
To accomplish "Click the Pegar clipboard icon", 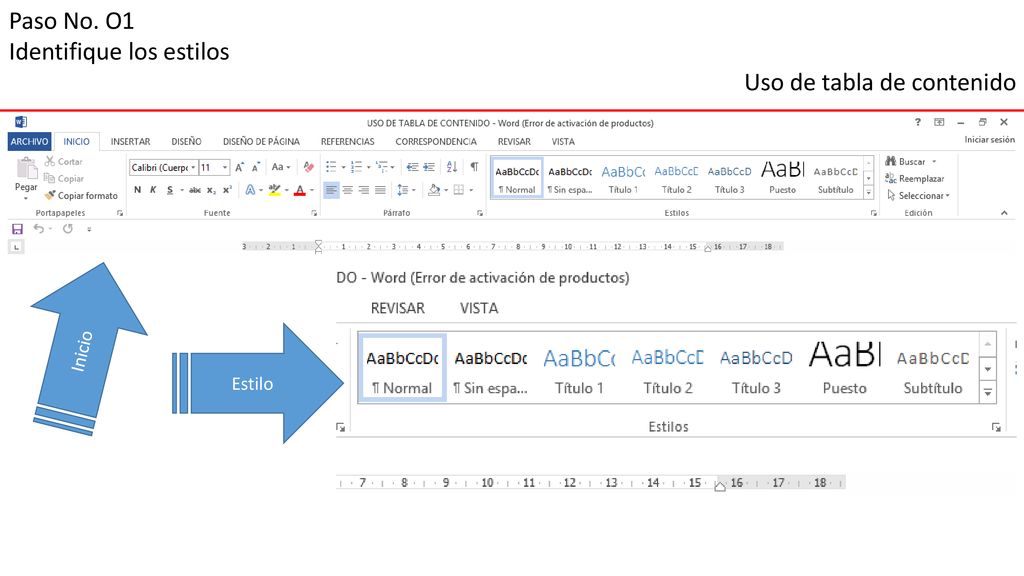I will (27, 168).
